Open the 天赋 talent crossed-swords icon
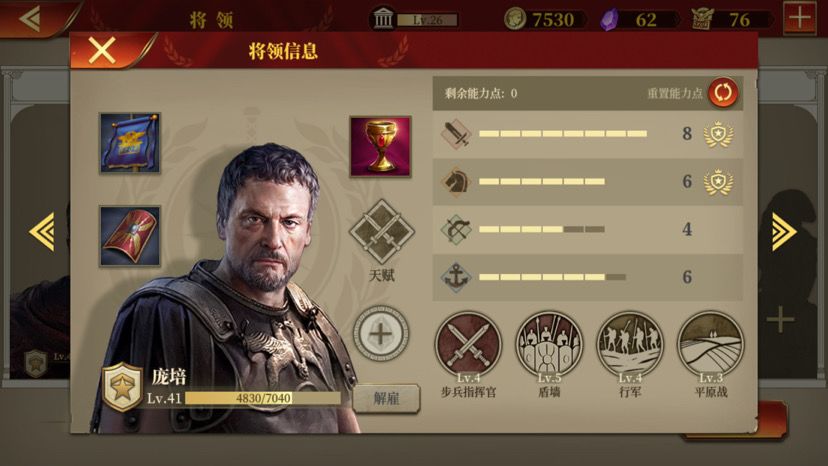The image size is (828, 466). click(x=381, y=232)
